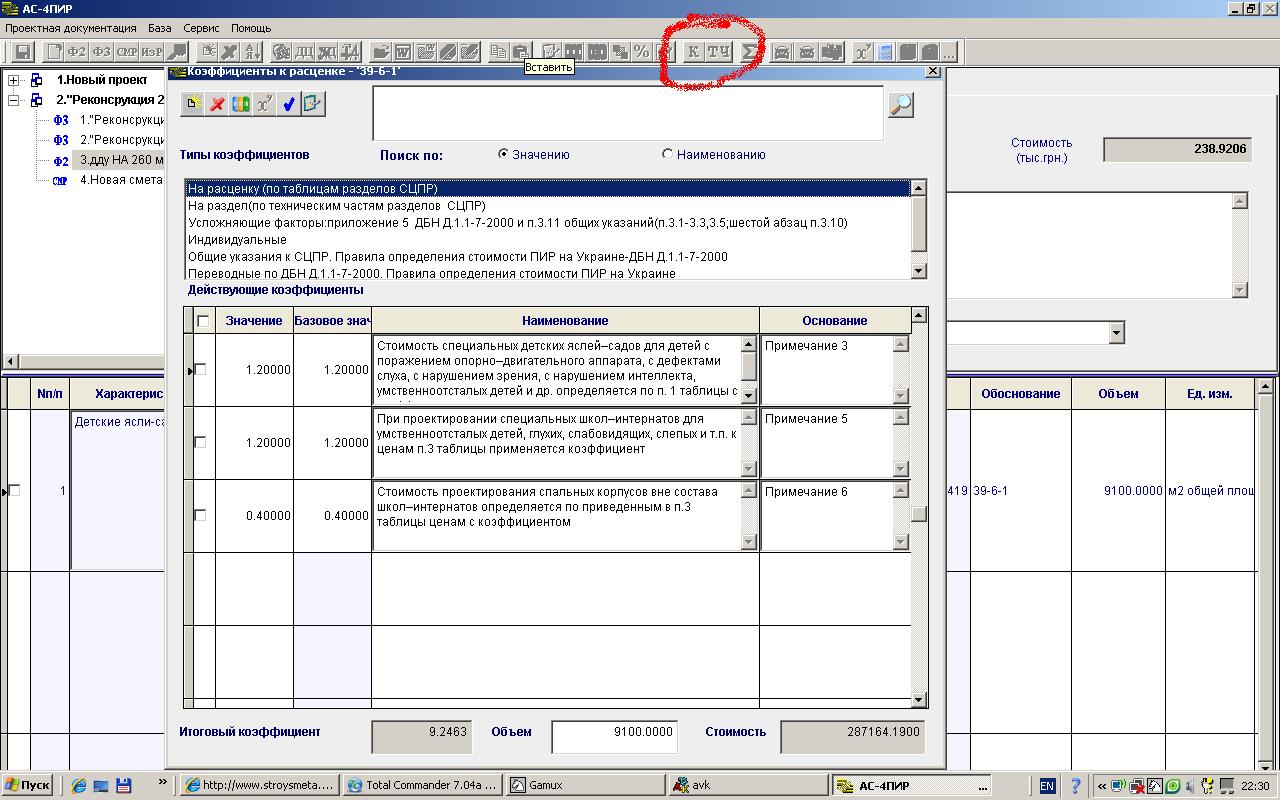Collapse the '2.Реконсрукция' tree node
1280x800 pixels.
(x=14, y=100)
